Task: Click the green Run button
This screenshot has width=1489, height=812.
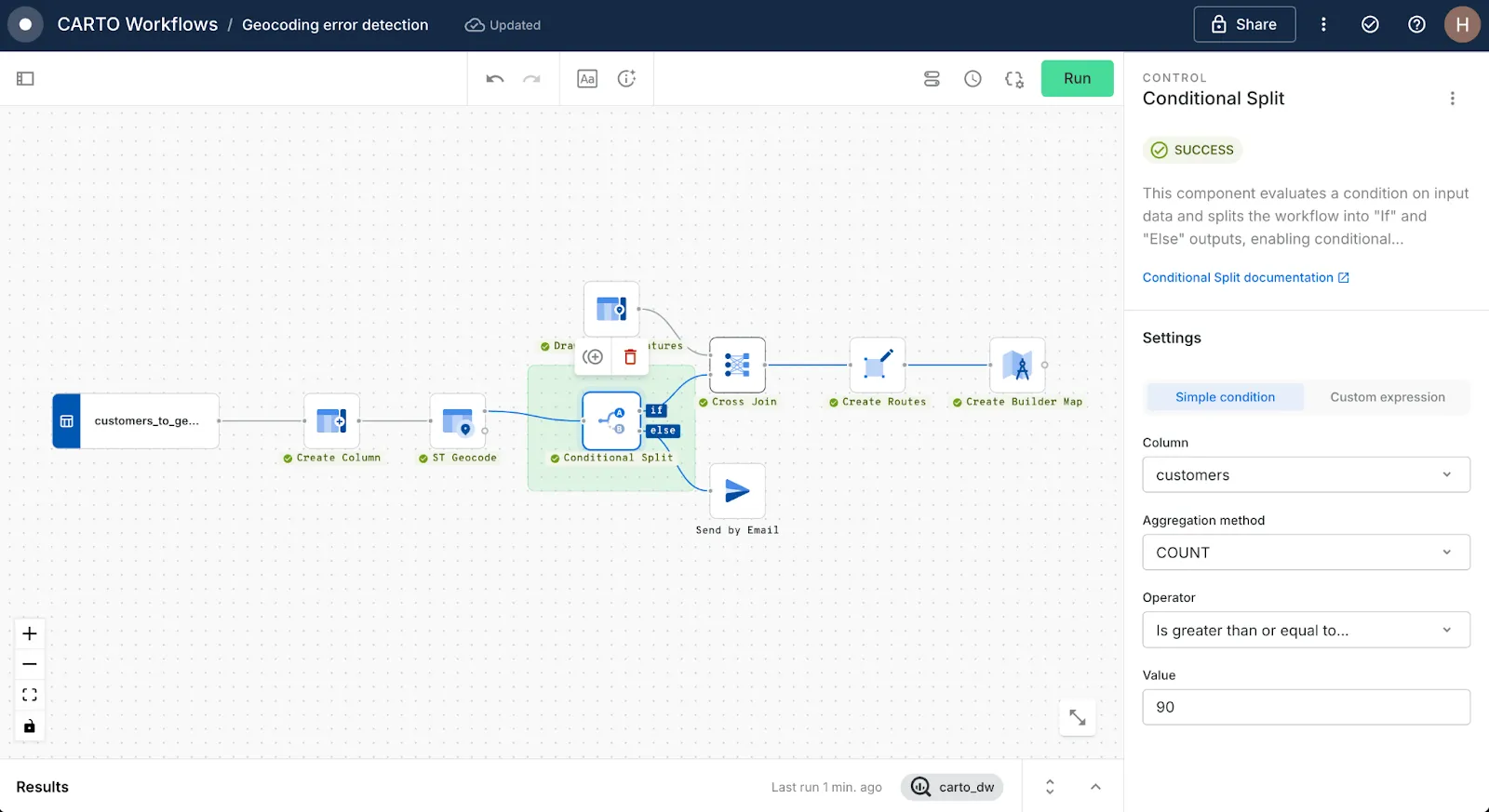Action: (x=1077, y=79)
